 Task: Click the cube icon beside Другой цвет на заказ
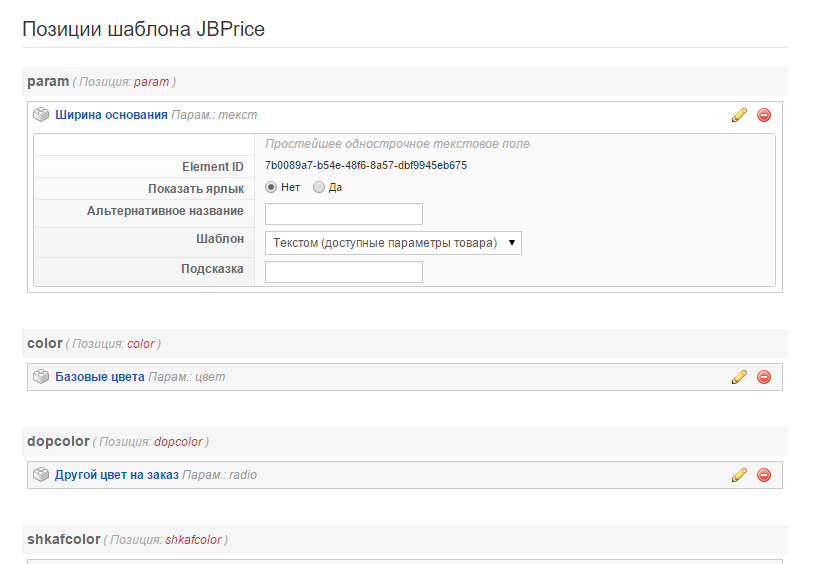click(x=41, y=474)
